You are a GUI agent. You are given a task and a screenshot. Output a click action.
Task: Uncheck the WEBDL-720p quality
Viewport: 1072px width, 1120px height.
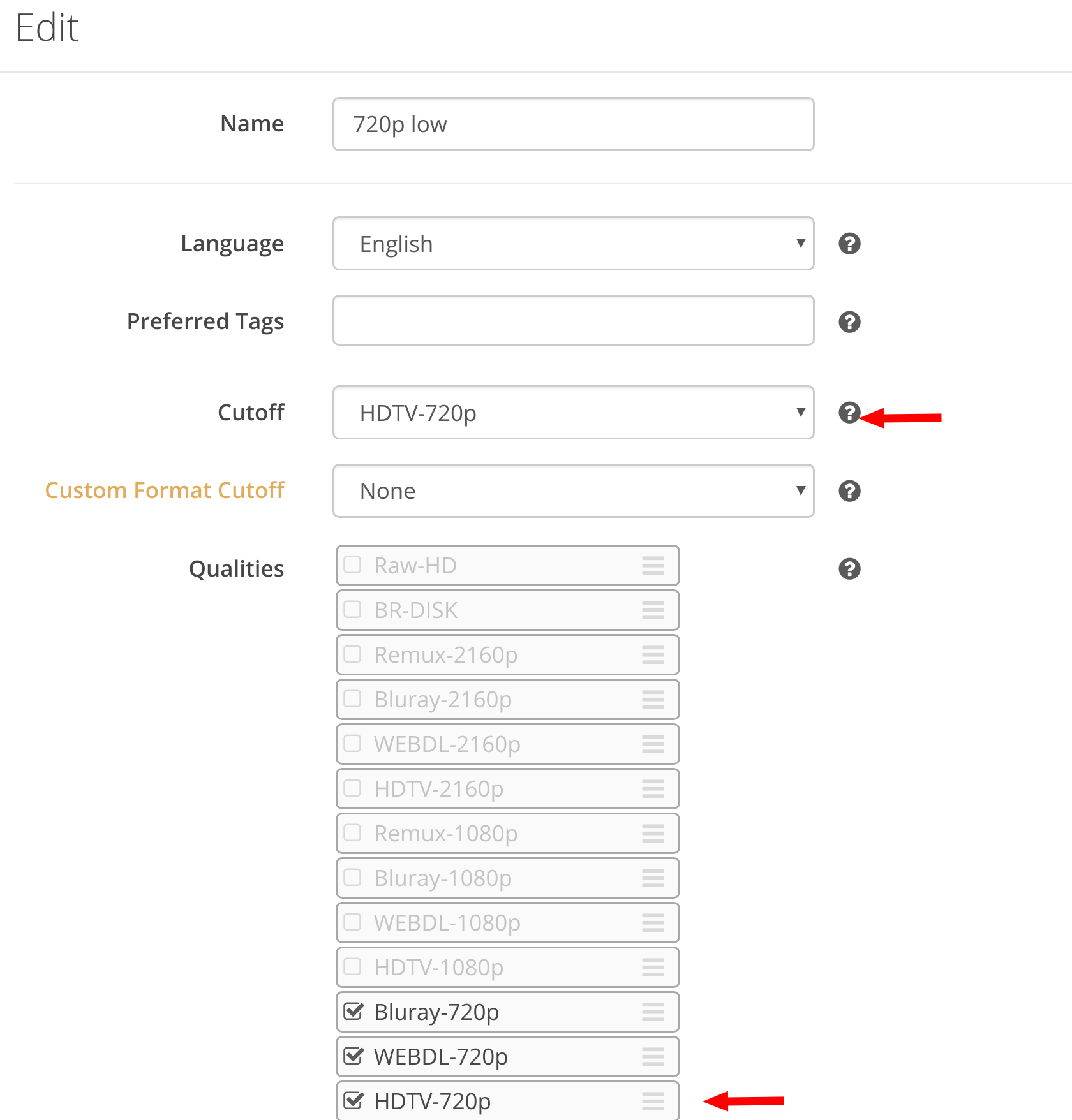click(x=354, y=1056)
